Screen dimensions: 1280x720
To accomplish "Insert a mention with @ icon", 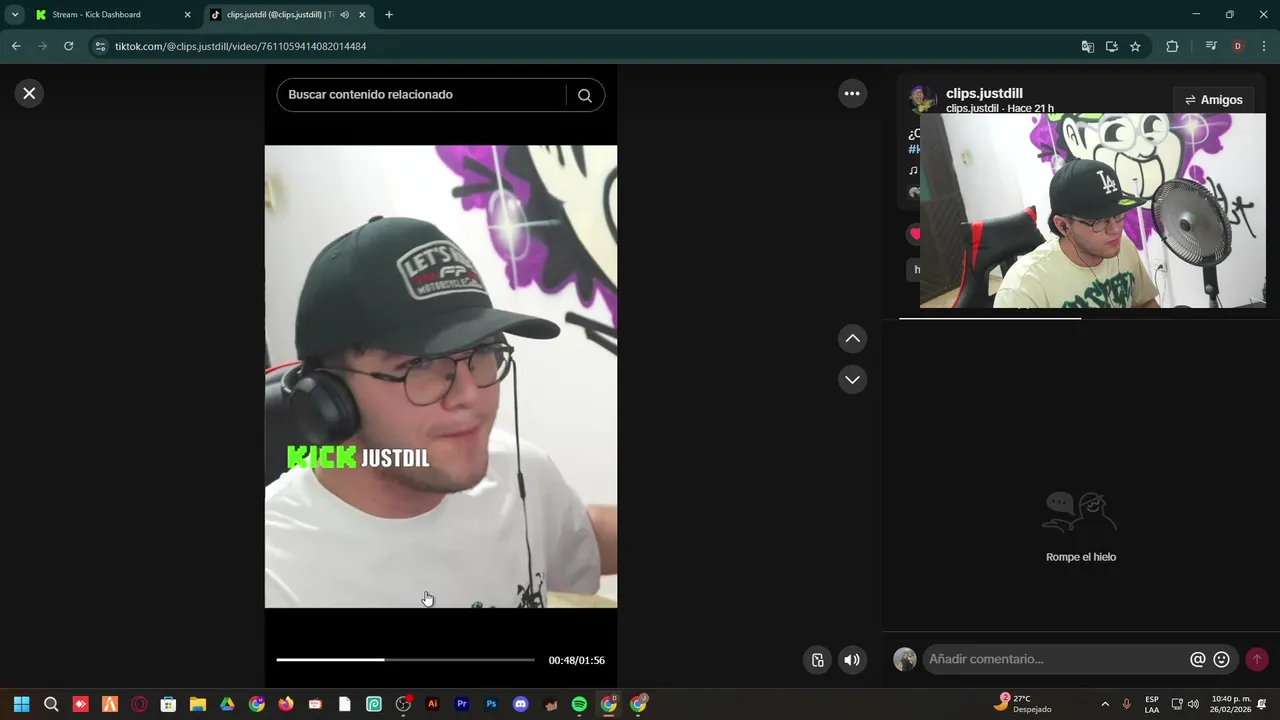I will (x=1197, y=659).
